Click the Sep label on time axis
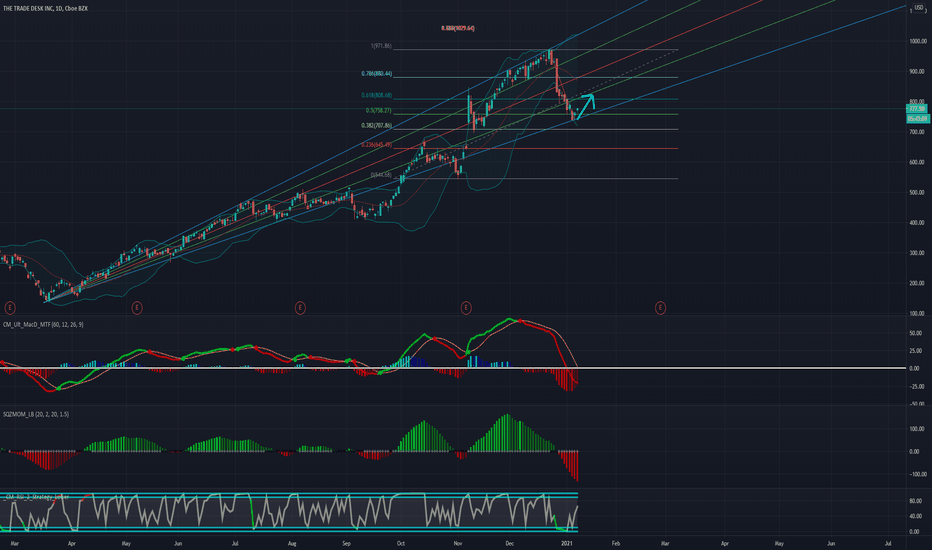The height and width of the screenshot is (550, 932). point(347,543)
